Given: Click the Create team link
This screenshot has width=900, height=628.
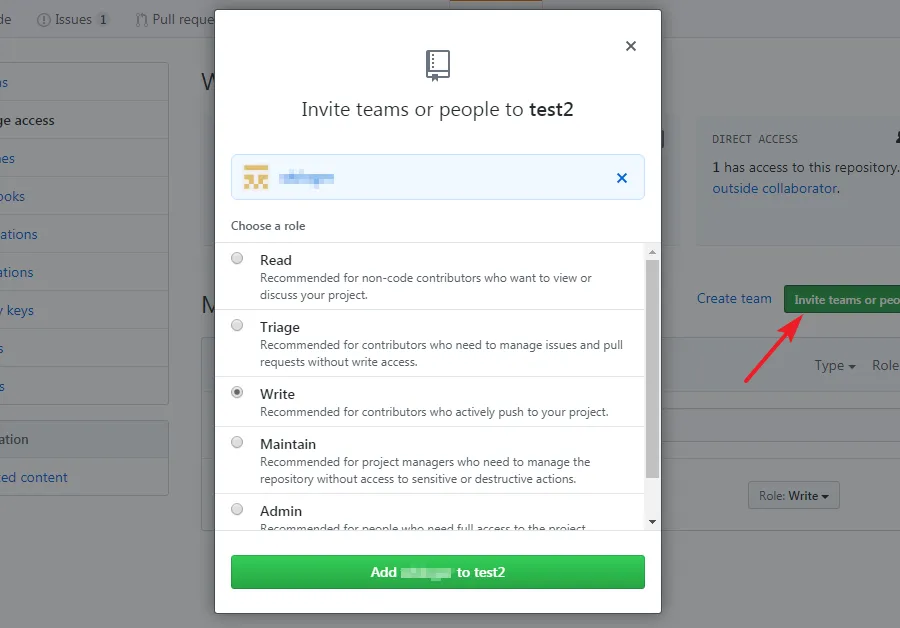Looking at the screenshot, I should [734, 298].
